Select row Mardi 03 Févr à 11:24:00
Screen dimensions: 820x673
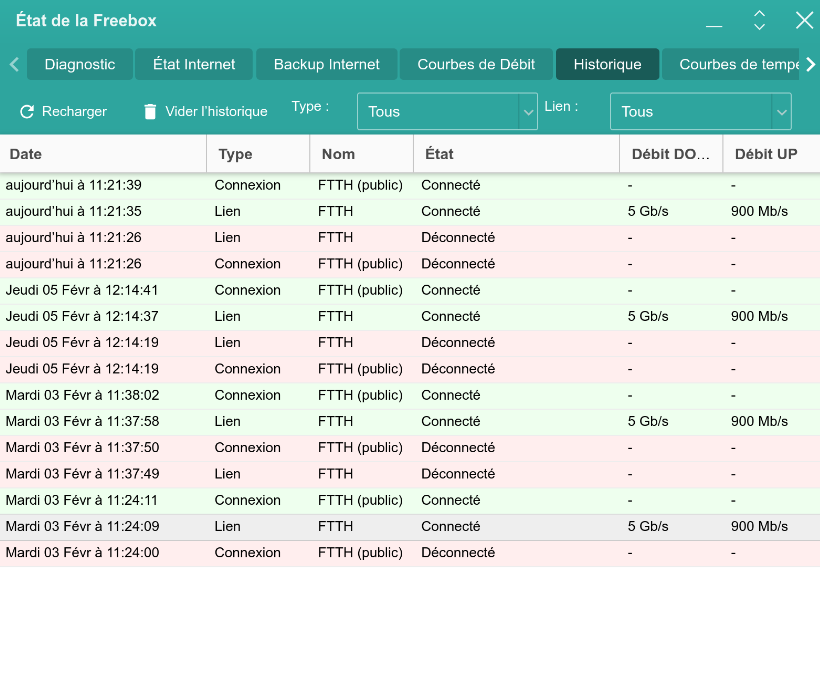click(x=410, y=553)
